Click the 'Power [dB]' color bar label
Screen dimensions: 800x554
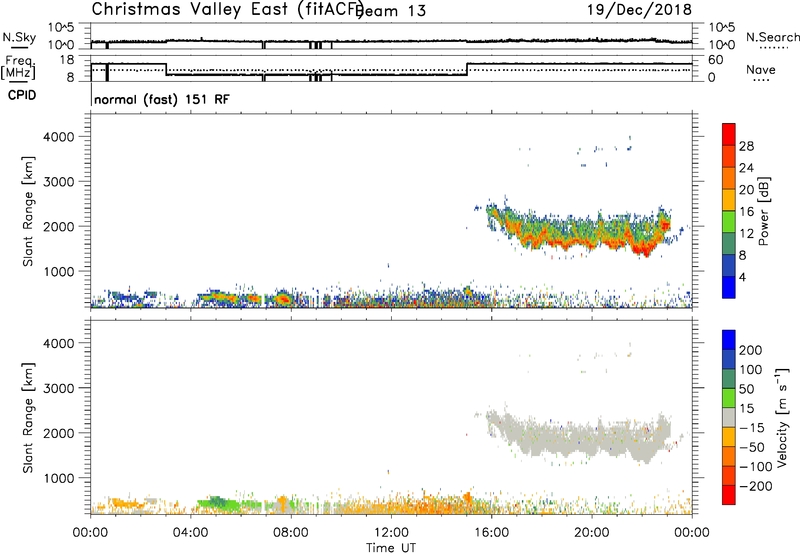[x=763, y=211]
